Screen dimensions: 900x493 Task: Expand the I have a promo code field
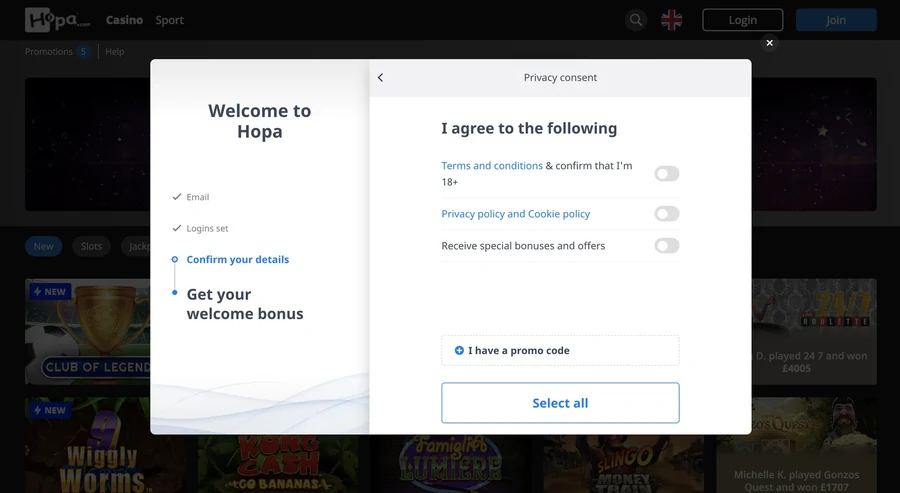pyautogui.click(x=560, y=351)
